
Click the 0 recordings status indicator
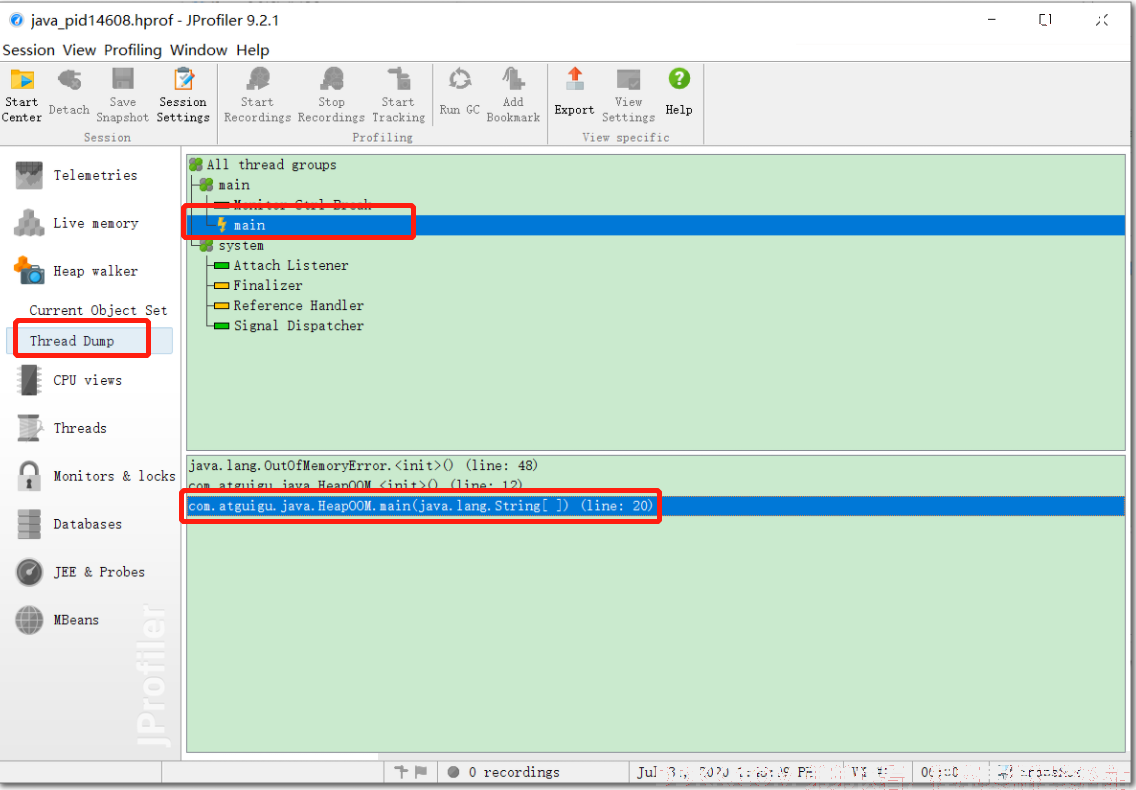coord(504,772)
